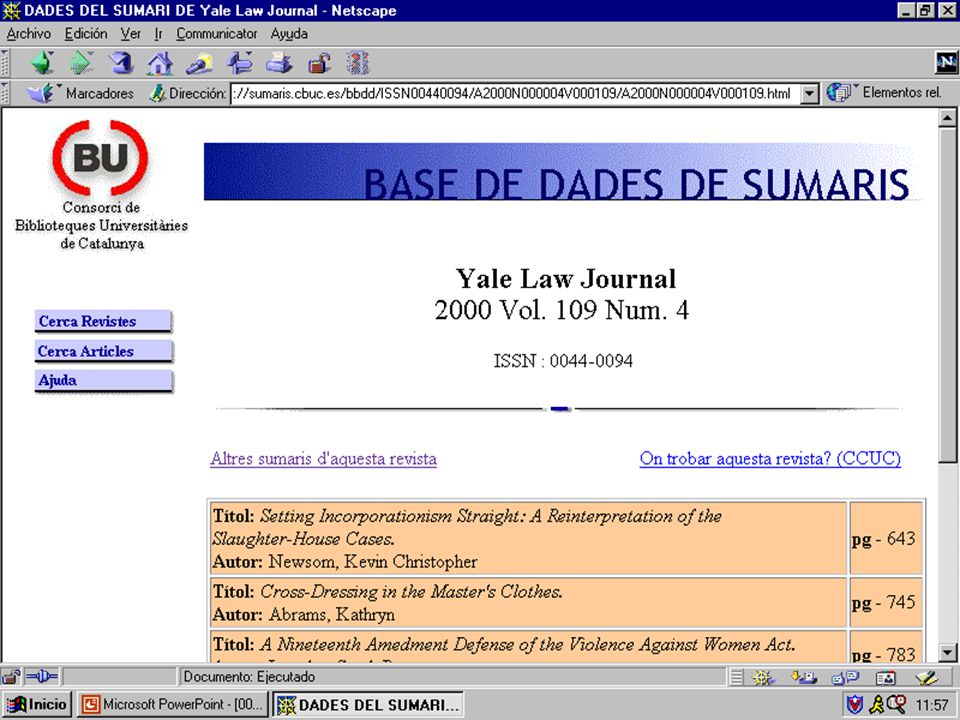Click the shield icon in system tray
The width and height of the screenshot is (960, 720).
click(854, 705)
